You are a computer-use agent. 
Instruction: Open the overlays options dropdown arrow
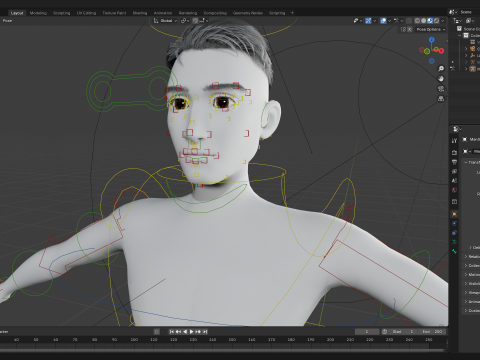coord(389,21)
